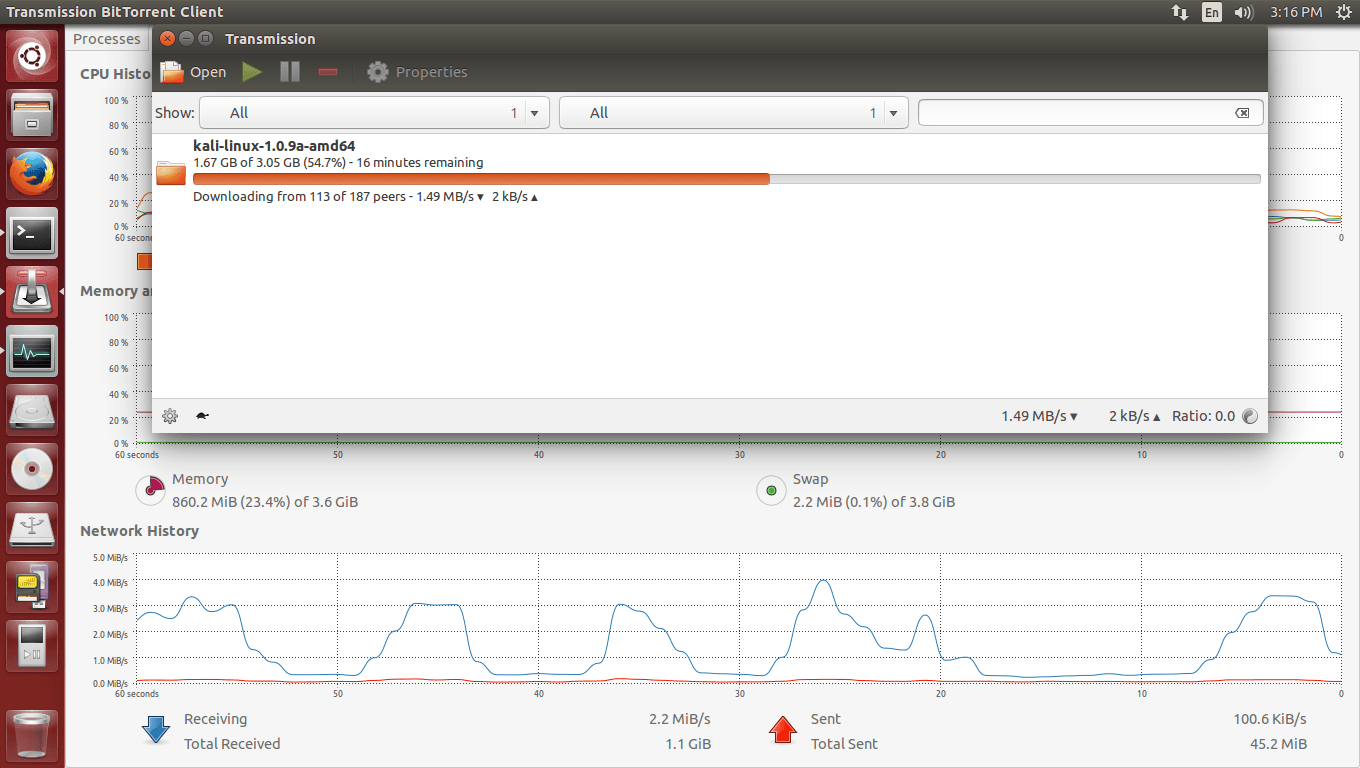Open the network indicator in the top panel
The image size is (1360, 768).
pos(1180,12)
